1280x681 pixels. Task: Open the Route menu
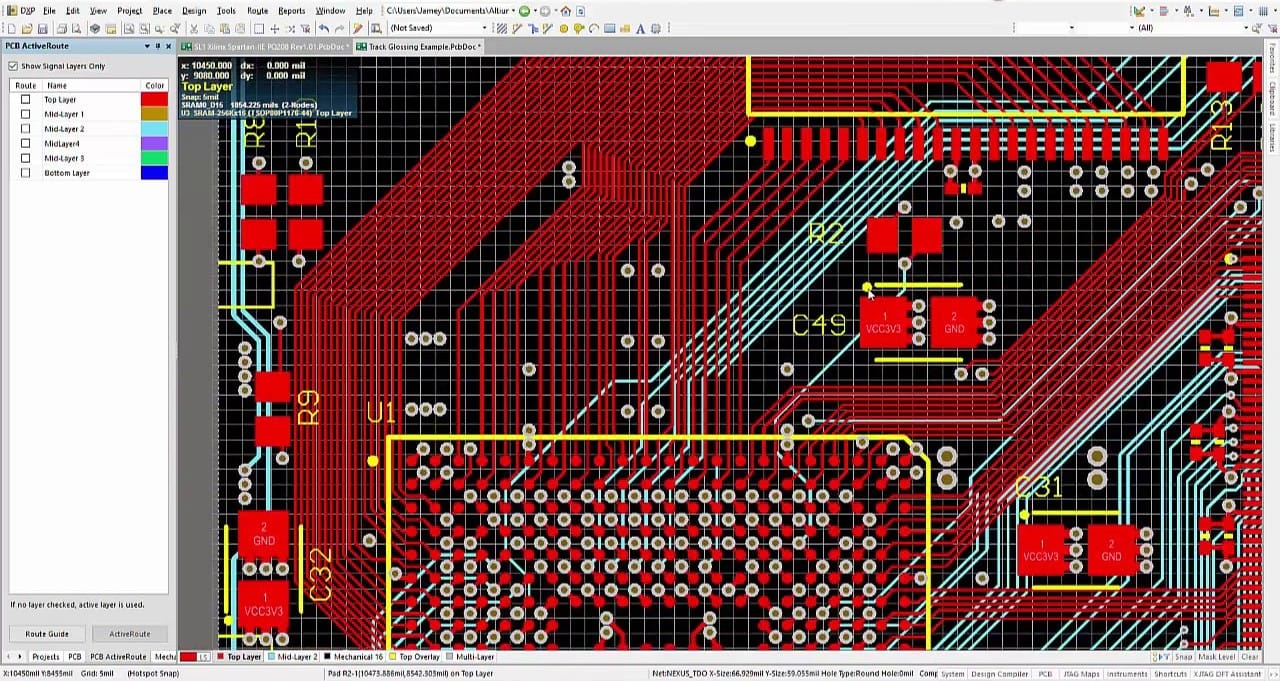tap(258, 11)
